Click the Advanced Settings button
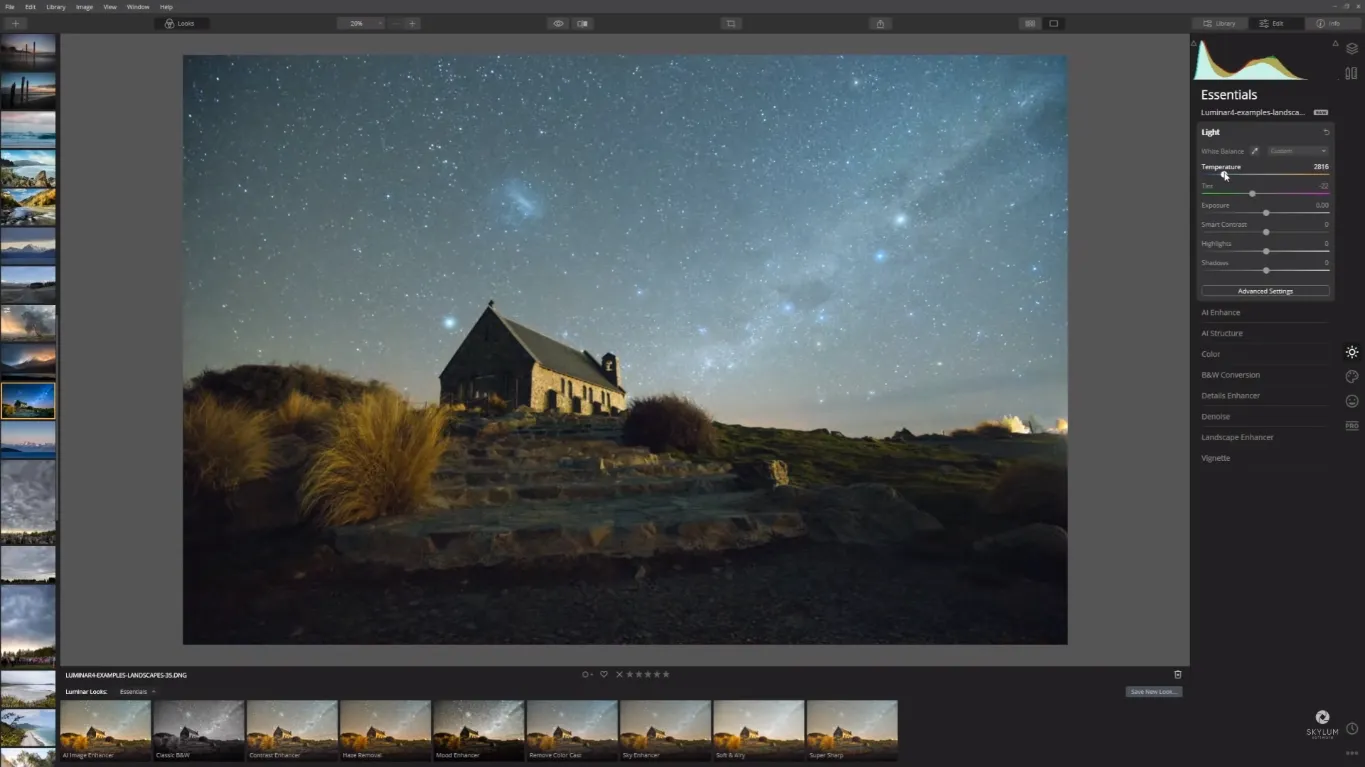This screenshot has height=767, width=1365. click(1265, 291)
